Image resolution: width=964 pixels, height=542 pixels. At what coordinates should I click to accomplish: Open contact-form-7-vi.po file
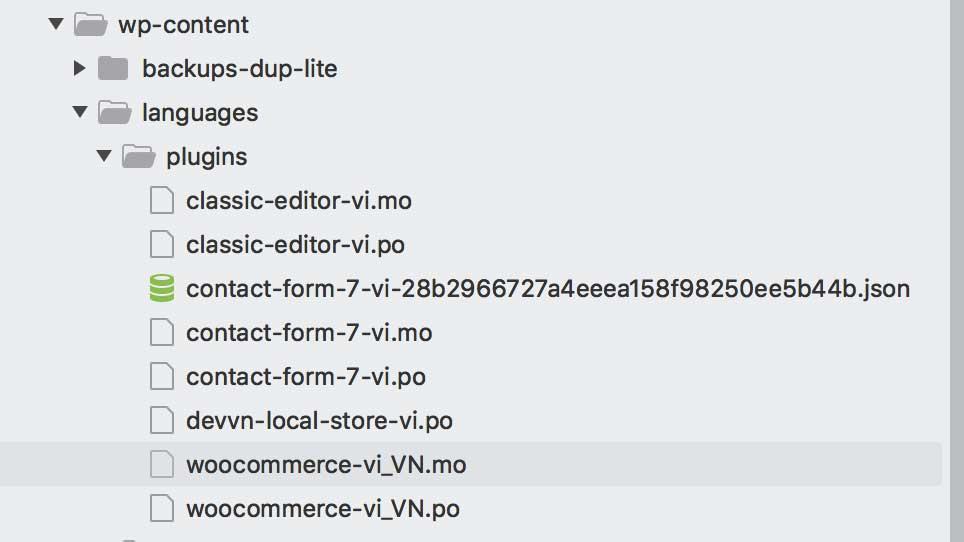[306, 377]
